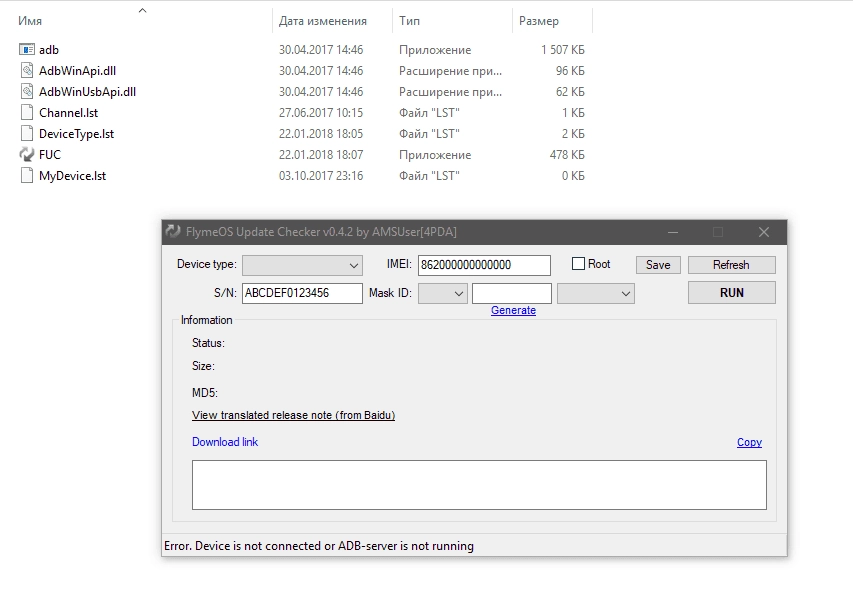
Task: Sort by the Имя column header
Action: 30,21
